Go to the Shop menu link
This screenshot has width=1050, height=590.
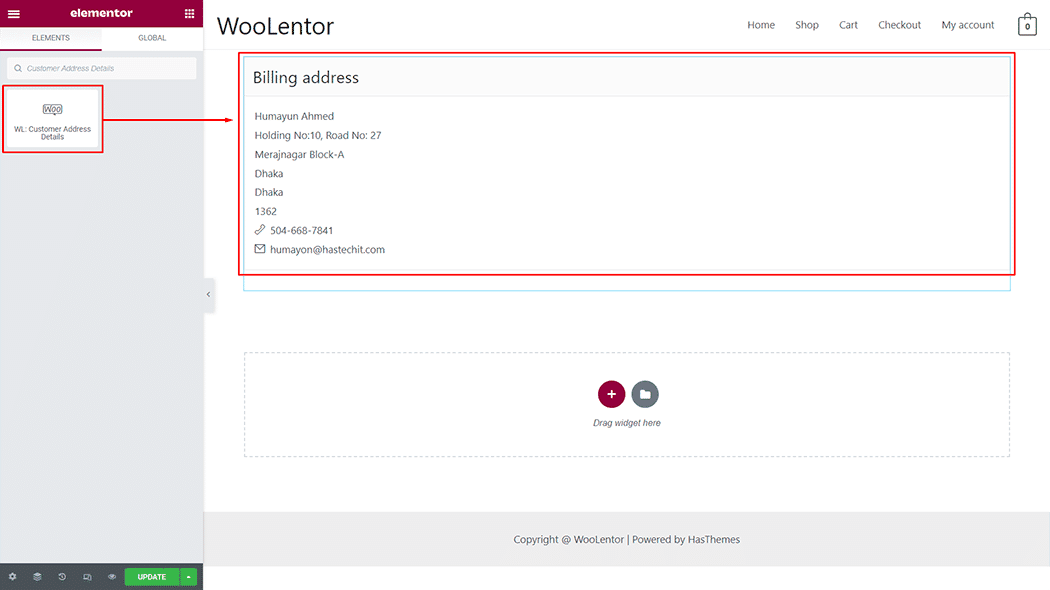pos(806,25)
